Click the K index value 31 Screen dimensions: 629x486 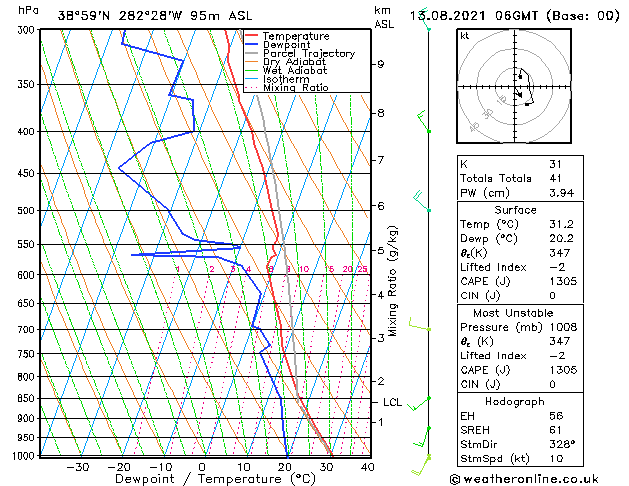556,164
